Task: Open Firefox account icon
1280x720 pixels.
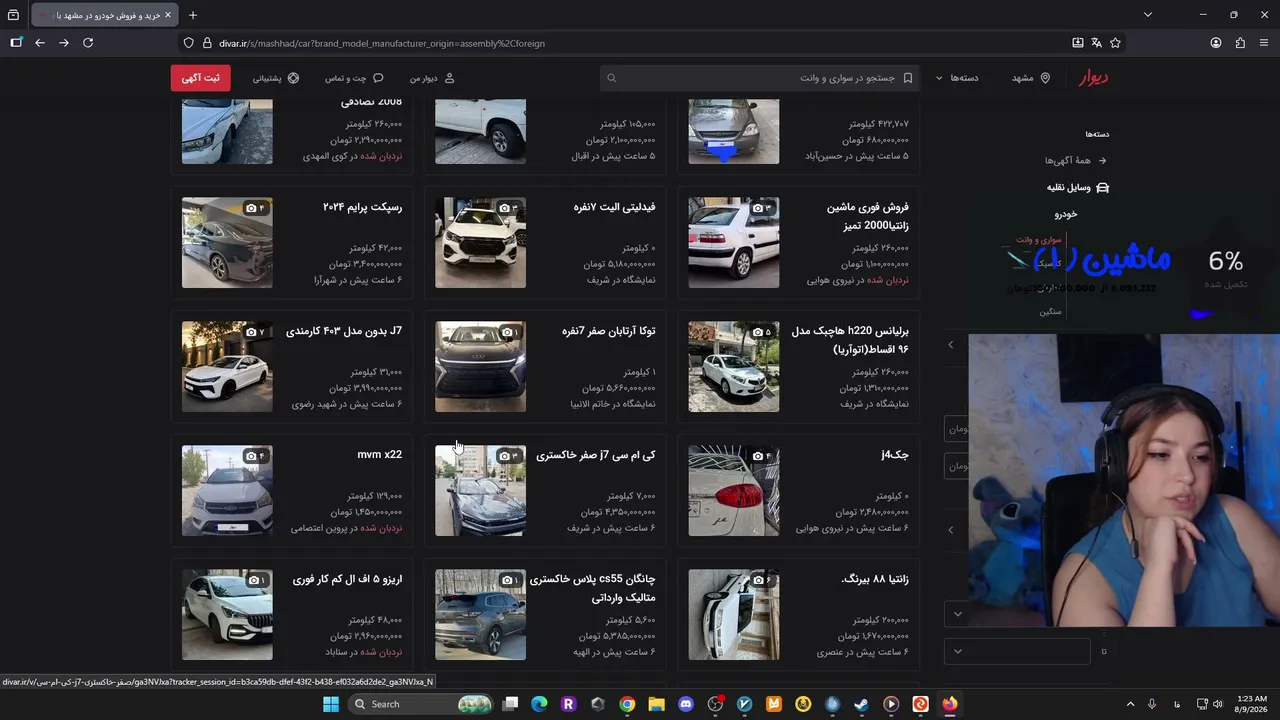Action: (x=1216, y=43)
